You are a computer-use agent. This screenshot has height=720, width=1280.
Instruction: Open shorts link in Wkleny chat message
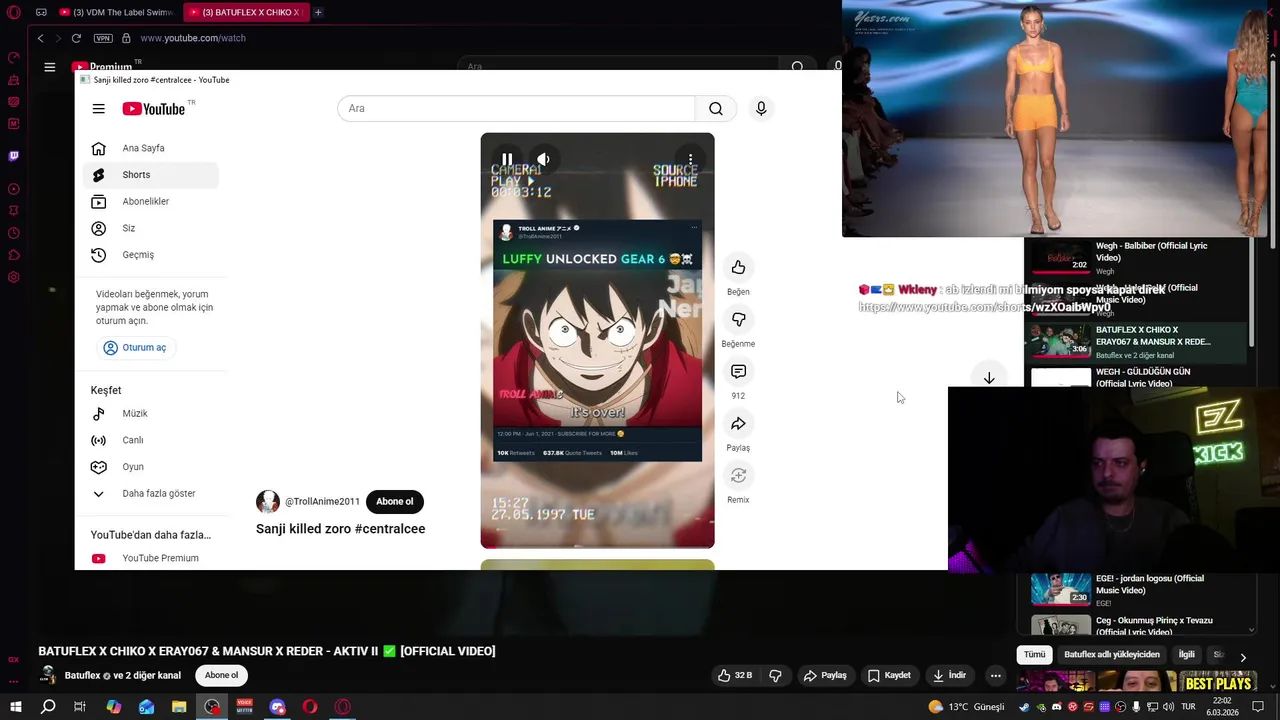click(x=984, y=307)
